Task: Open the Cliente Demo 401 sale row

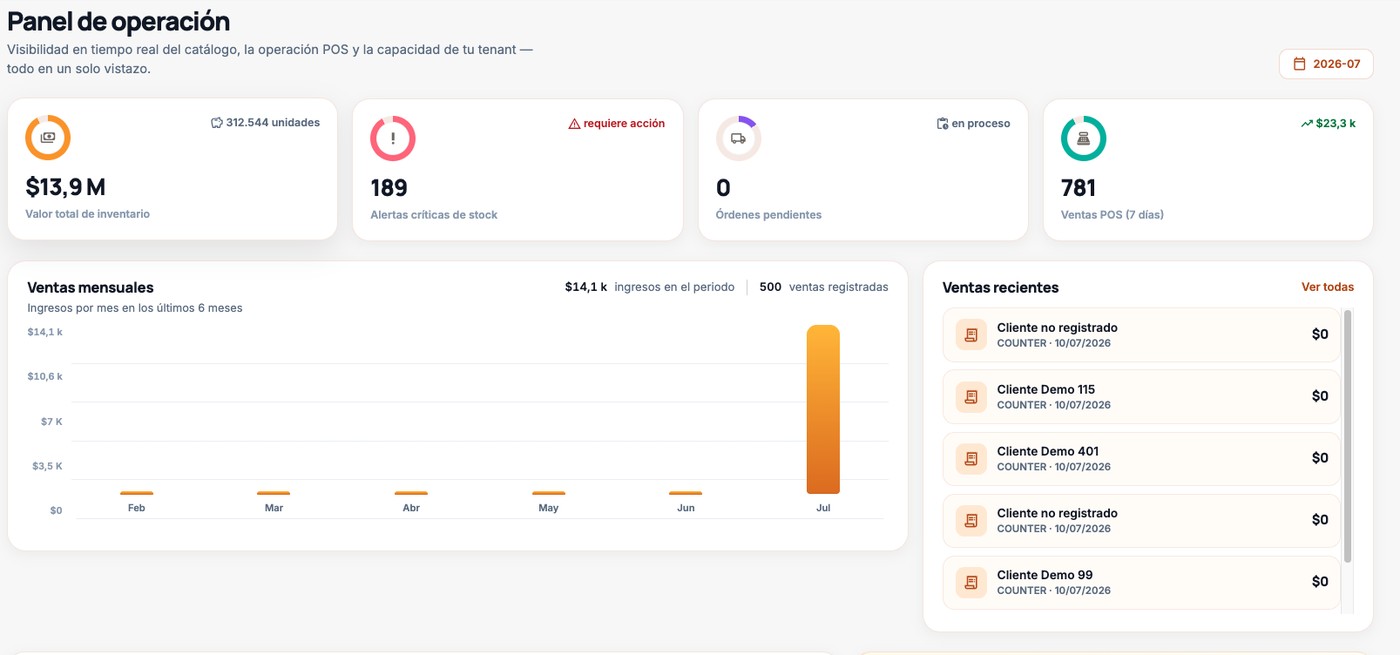Action: [1141, 459]
